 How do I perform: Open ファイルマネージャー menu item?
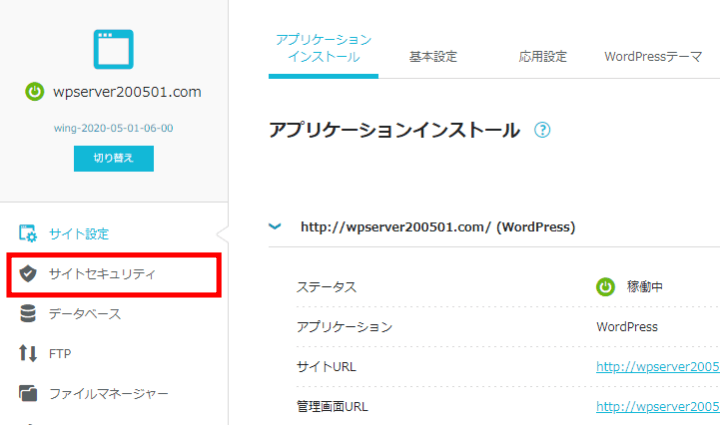(108, 394)
